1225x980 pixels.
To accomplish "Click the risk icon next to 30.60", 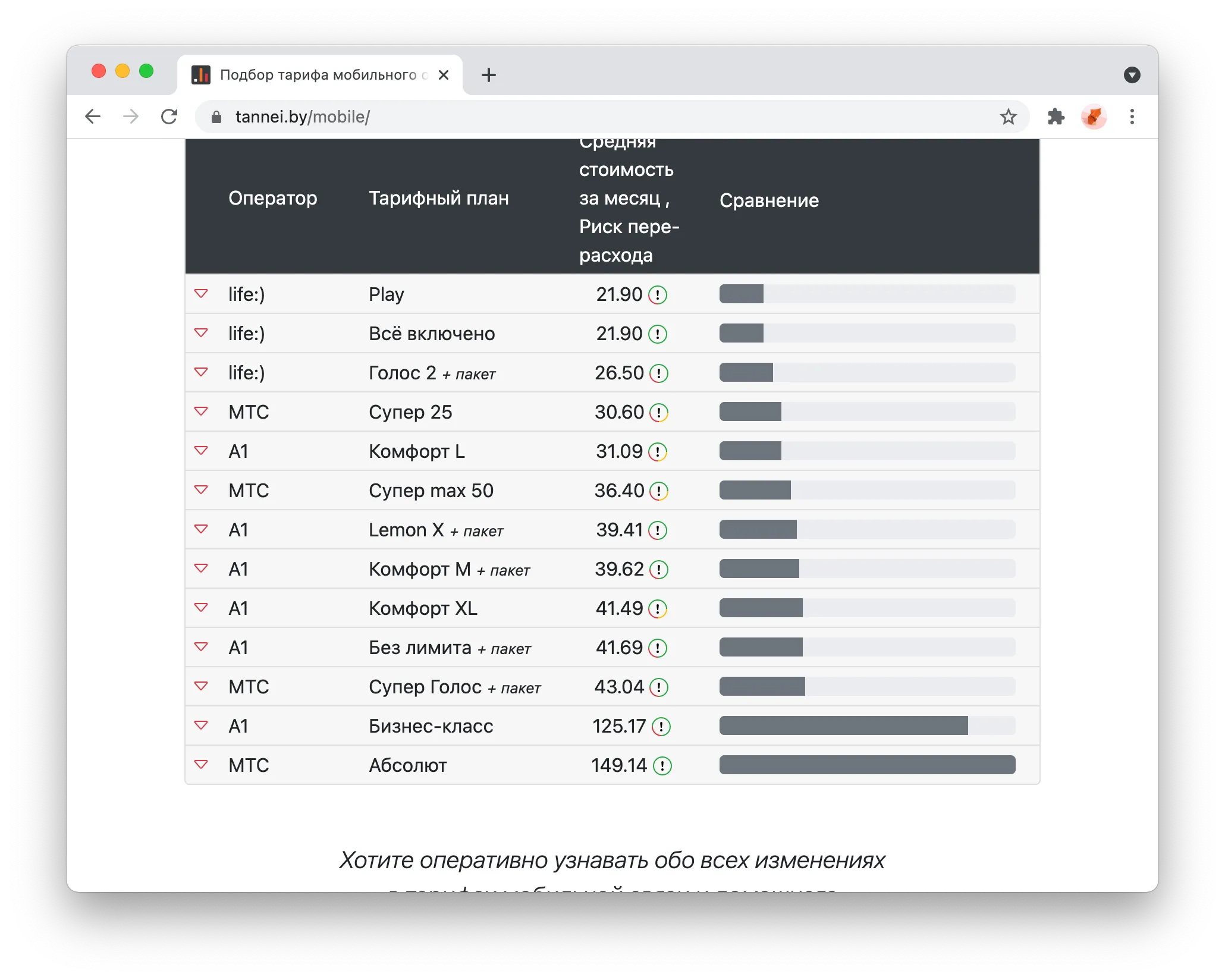I will click(x=658, y=413).
